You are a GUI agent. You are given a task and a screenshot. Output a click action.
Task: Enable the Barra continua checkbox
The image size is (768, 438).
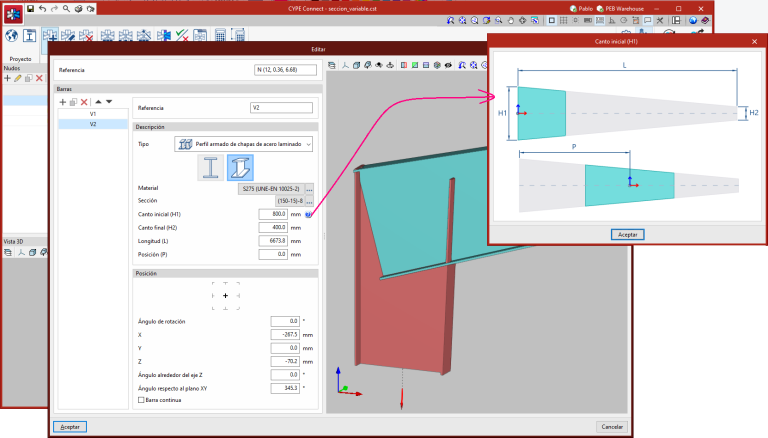(141, 400)
